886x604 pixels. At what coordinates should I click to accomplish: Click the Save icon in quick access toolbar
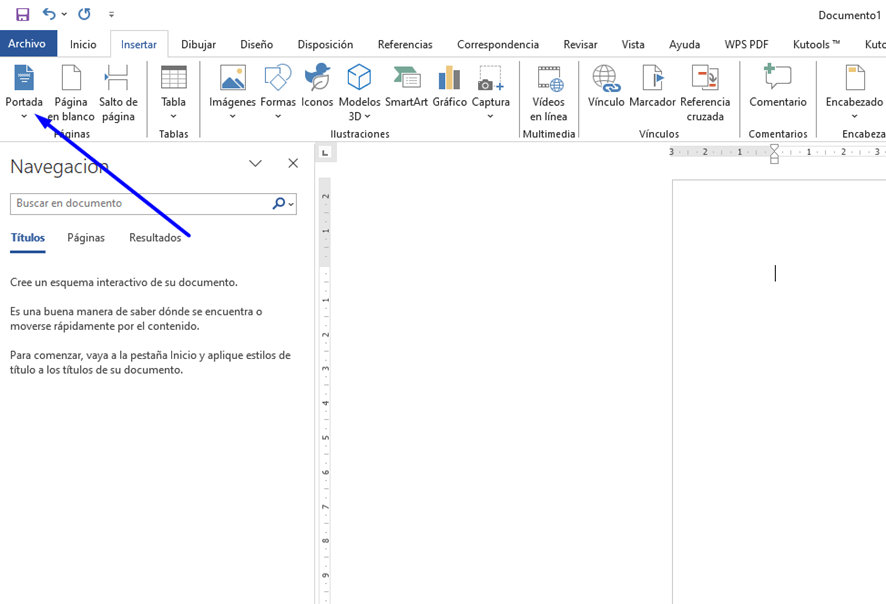[x=22, y=14]
